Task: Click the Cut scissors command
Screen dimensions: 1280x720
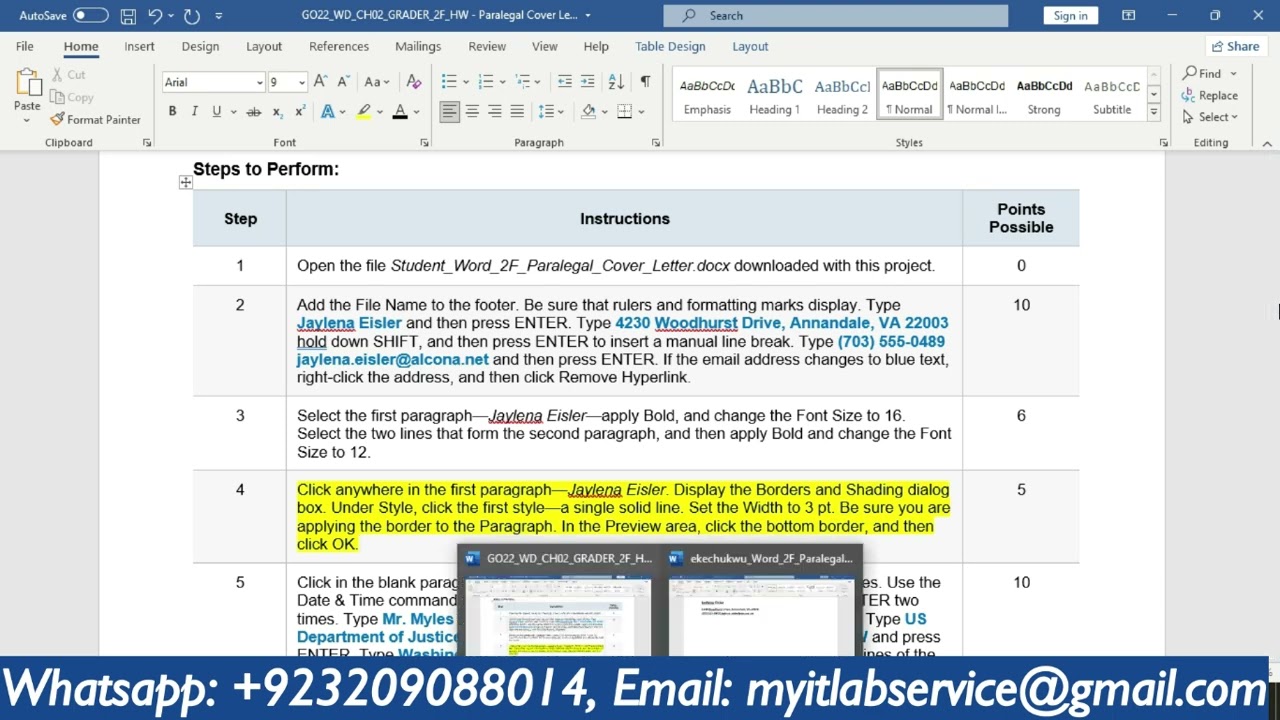Action: click(x=68, y=75)
